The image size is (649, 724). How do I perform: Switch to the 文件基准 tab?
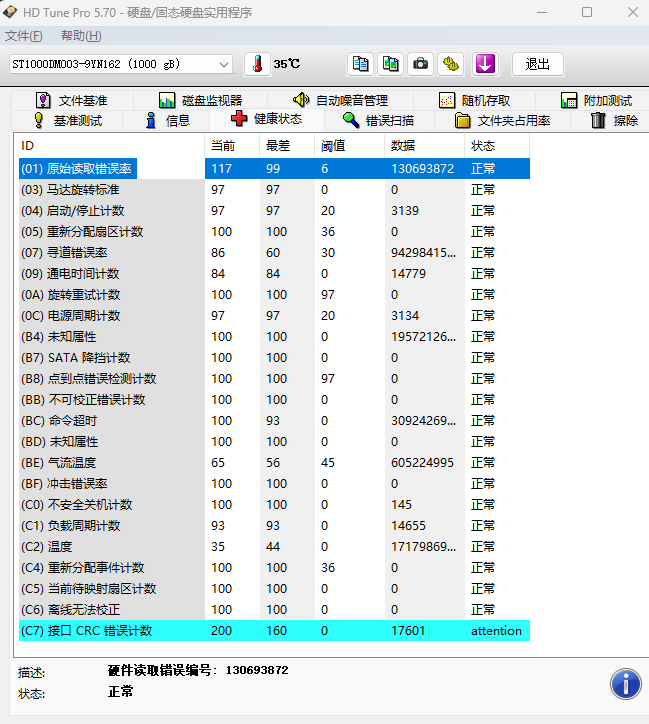72,100
